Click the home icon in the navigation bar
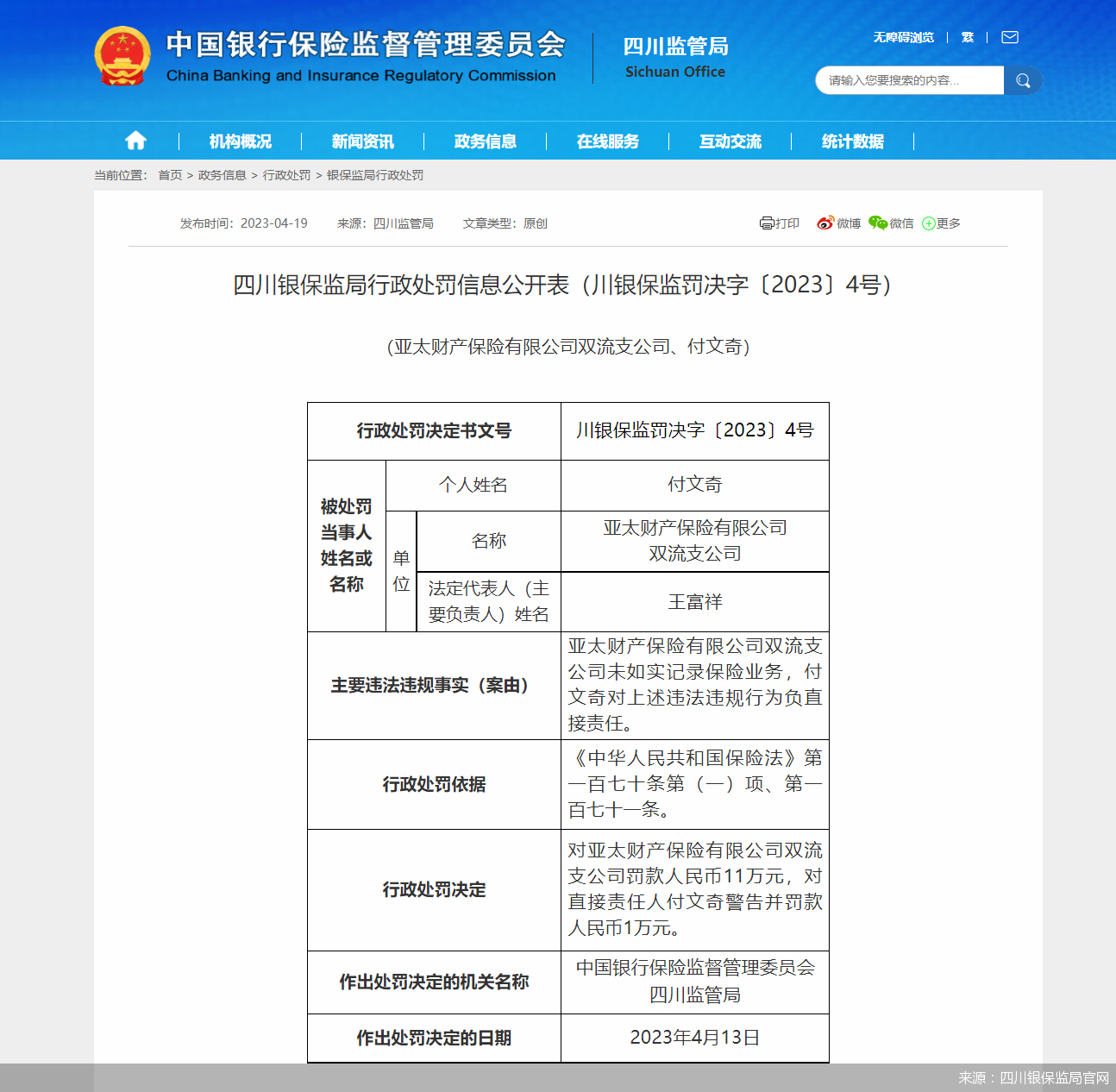 (135, 140)
